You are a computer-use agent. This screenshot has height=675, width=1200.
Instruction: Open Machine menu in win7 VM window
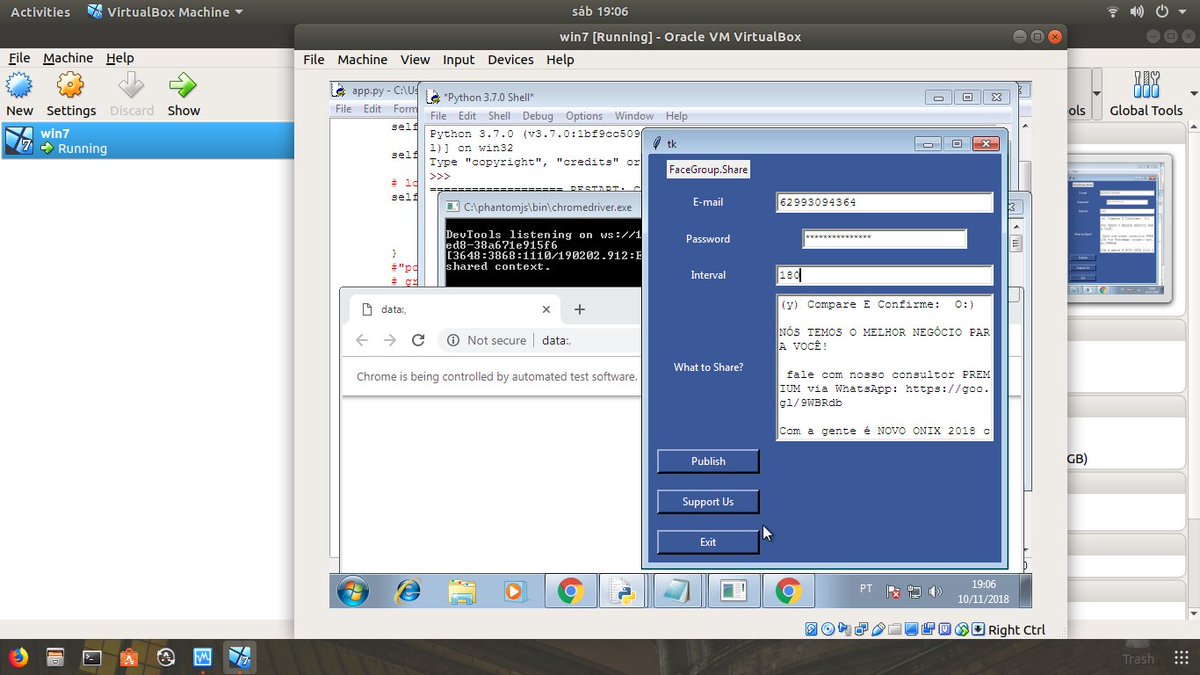tap(362, 60)
